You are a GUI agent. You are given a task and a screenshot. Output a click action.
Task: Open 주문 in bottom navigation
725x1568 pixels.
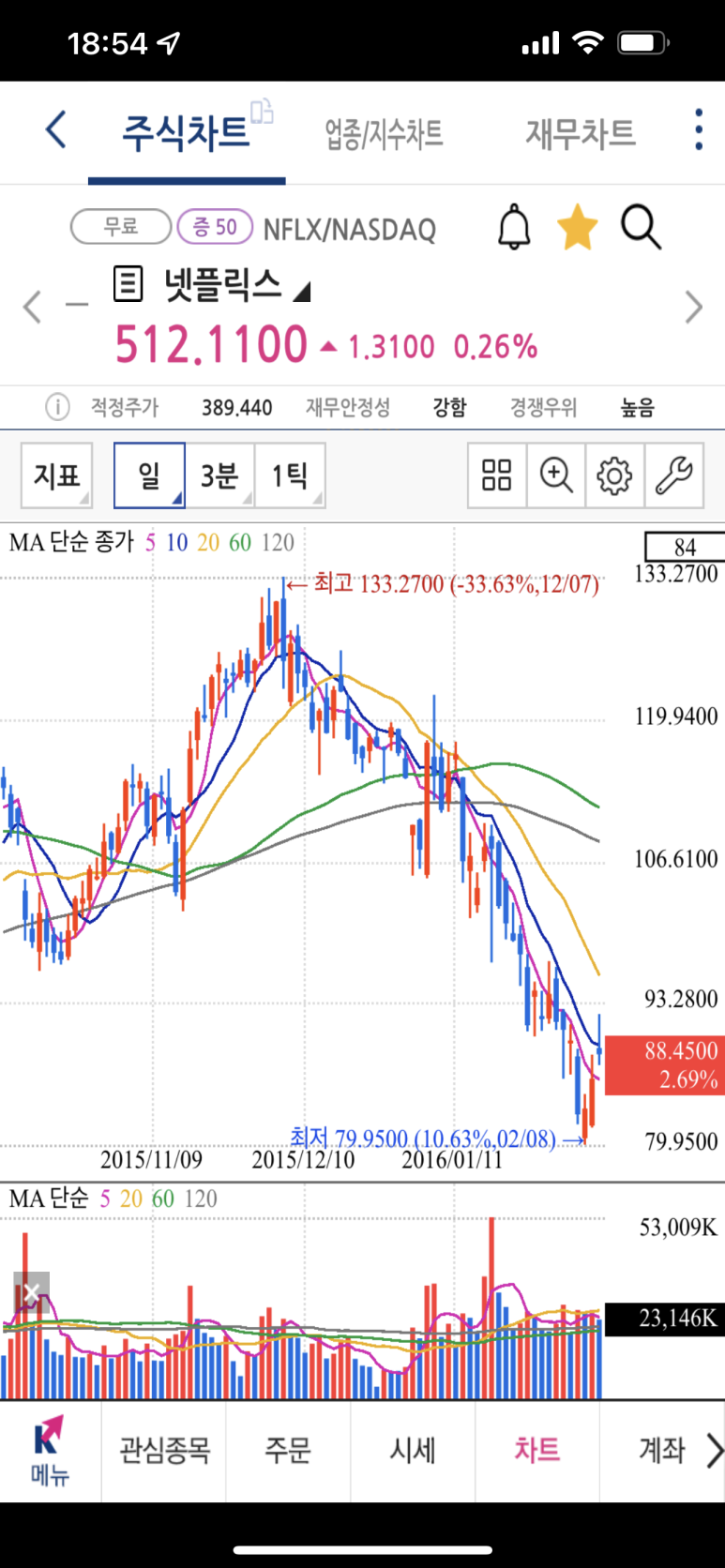(x=288, y=1451)
